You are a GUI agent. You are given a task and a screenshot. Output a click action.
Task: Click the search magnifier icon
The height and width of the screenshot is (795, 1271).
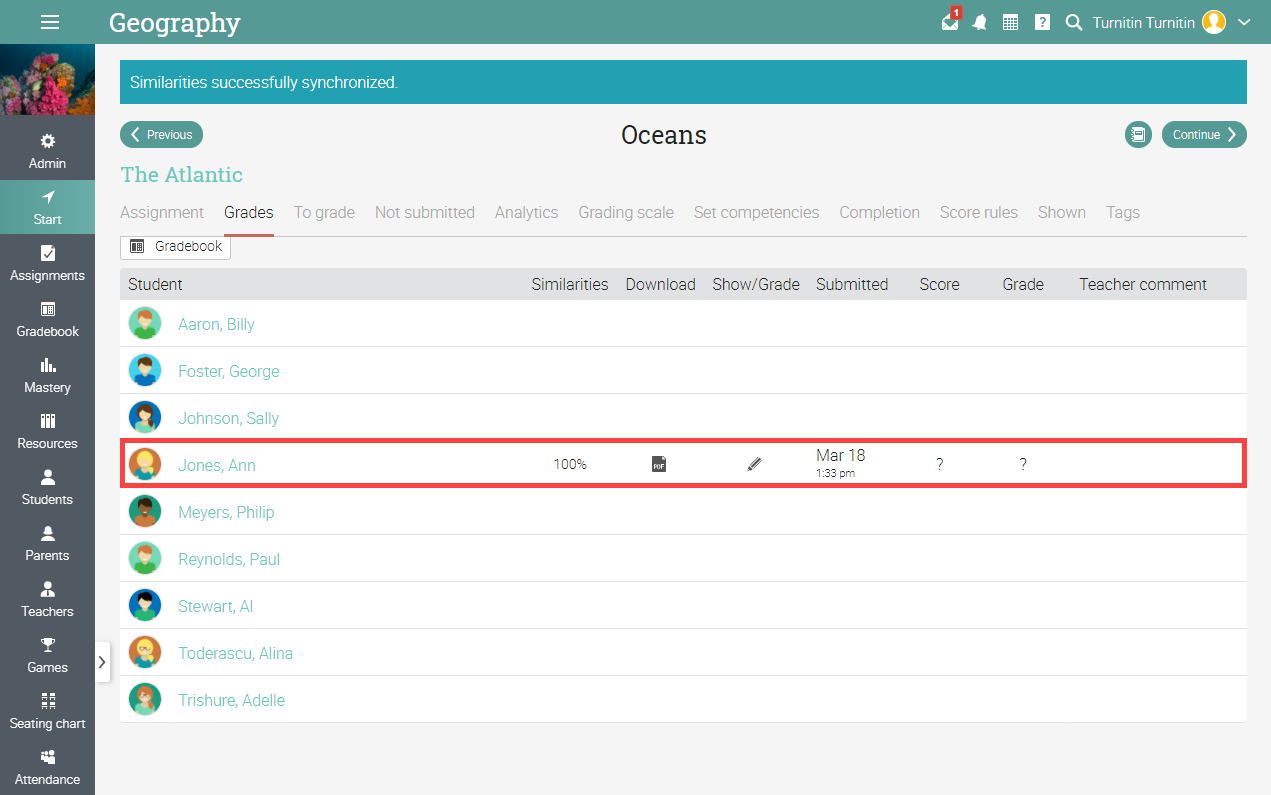coord(1074,22)
